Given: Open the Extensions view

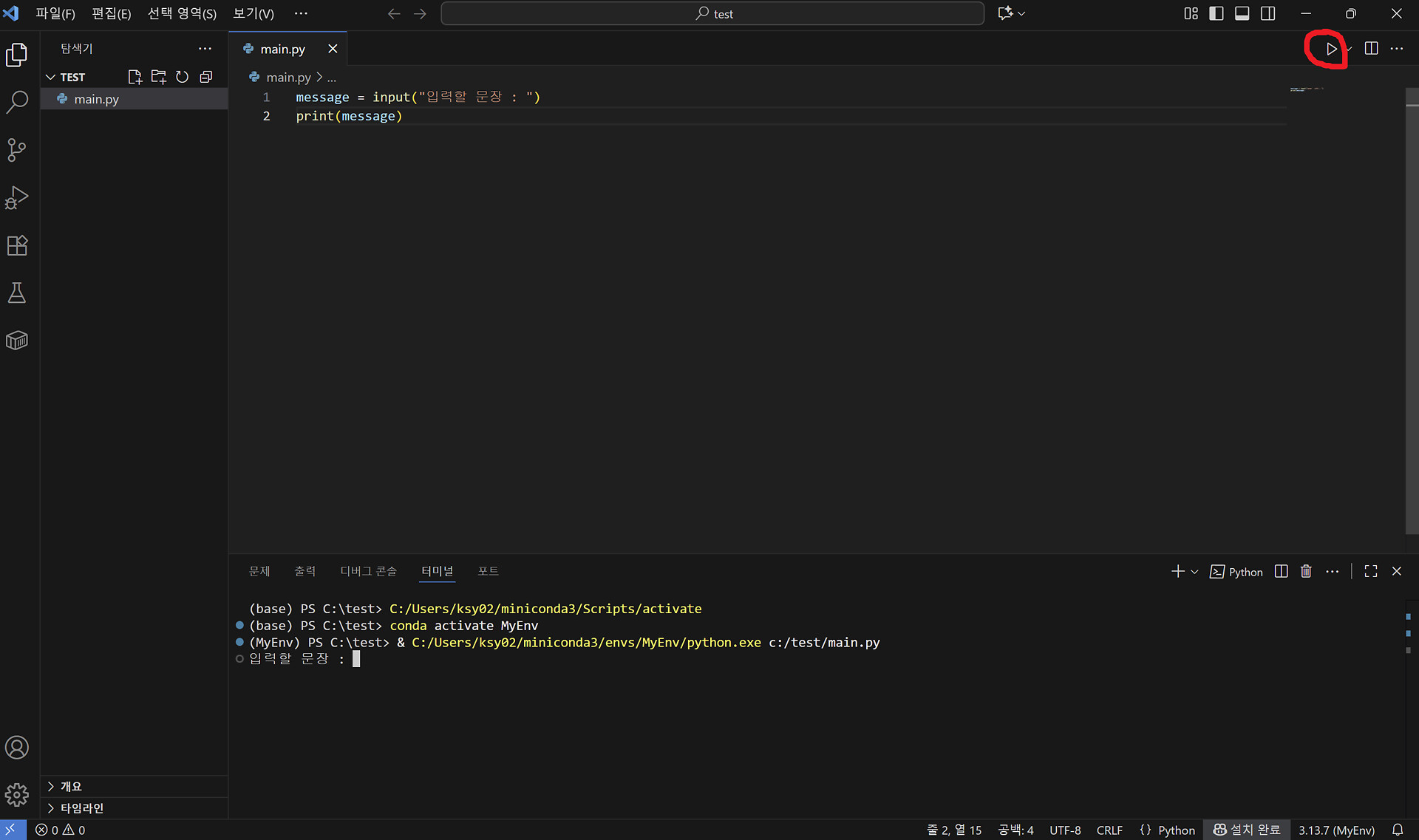Looking at the screenshot, I should (16, 245).
